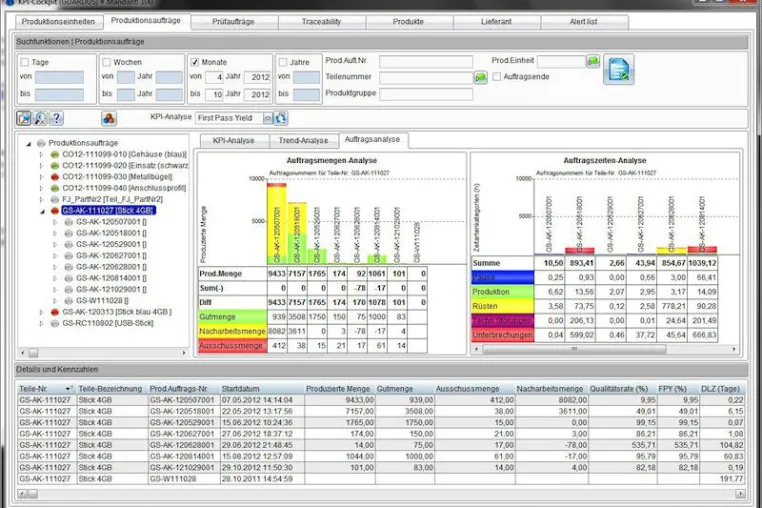Switch to the KPI-Analyse sub-tab
Viewport: 762px width, 508px height.
click(234, 140)
